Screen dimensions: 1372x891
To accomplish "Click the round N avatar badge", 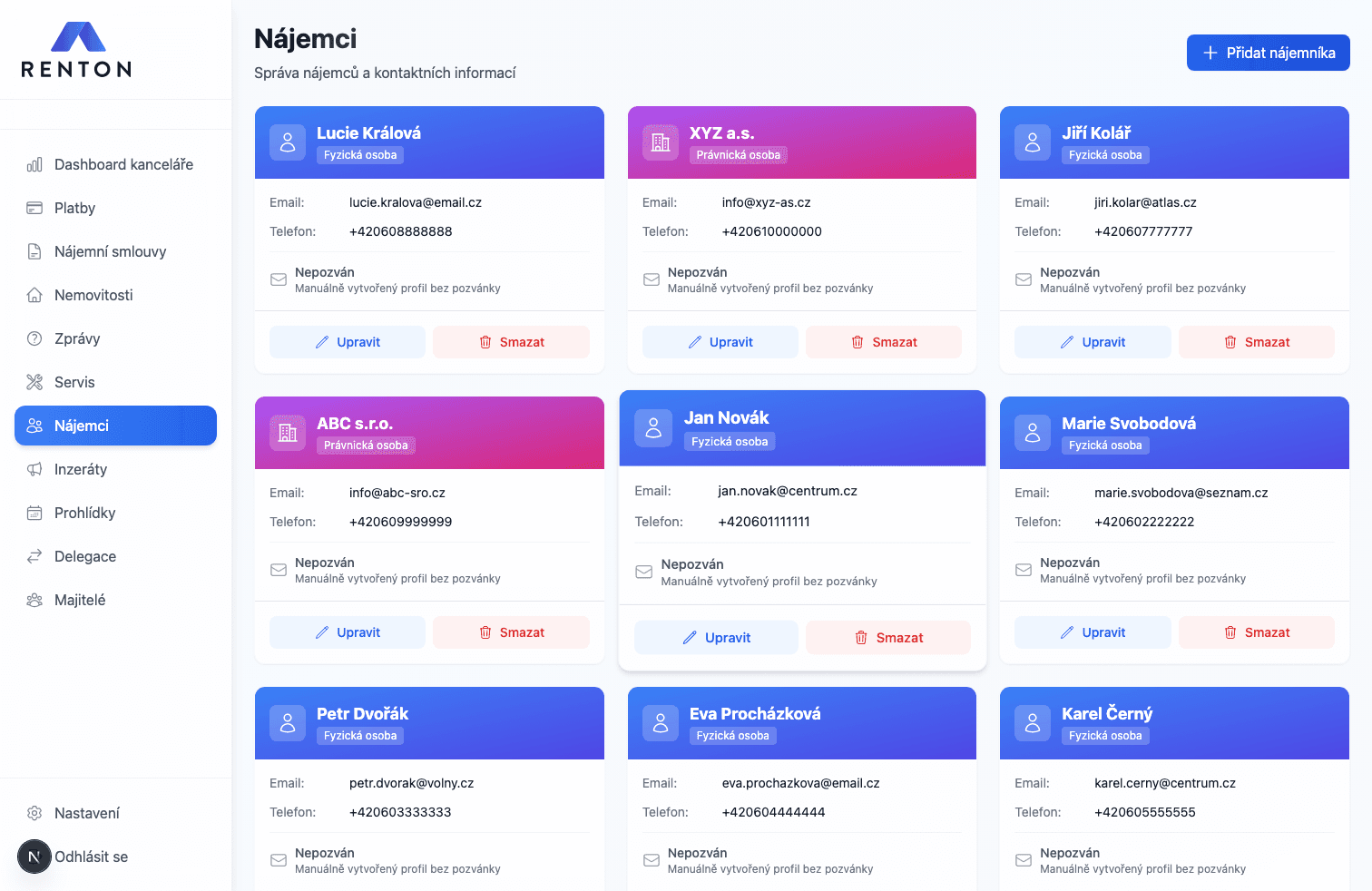I will coord(34,857).
